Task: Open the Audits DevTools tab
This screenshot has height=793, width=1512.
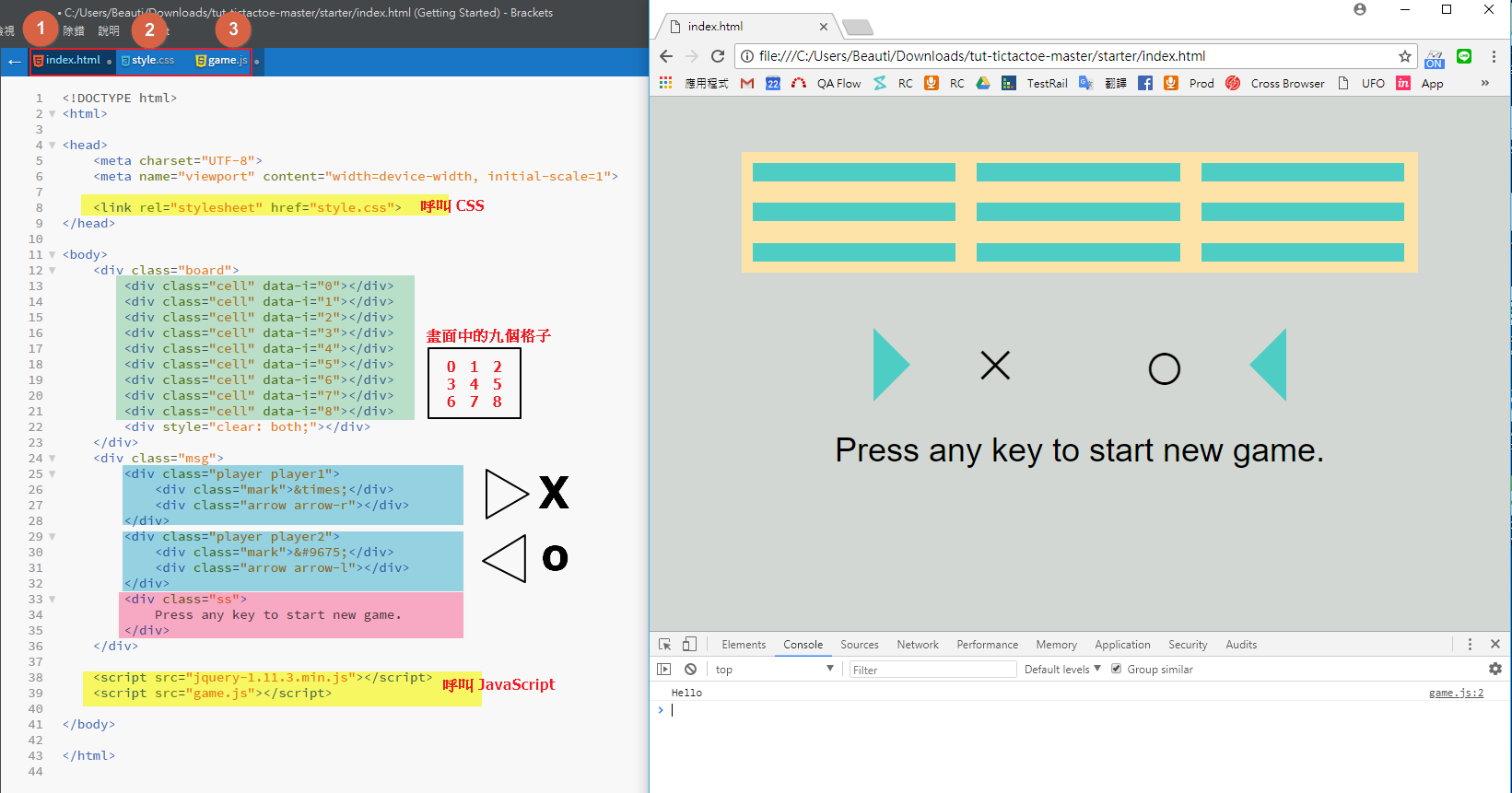Action: (x=1241, y=645)
